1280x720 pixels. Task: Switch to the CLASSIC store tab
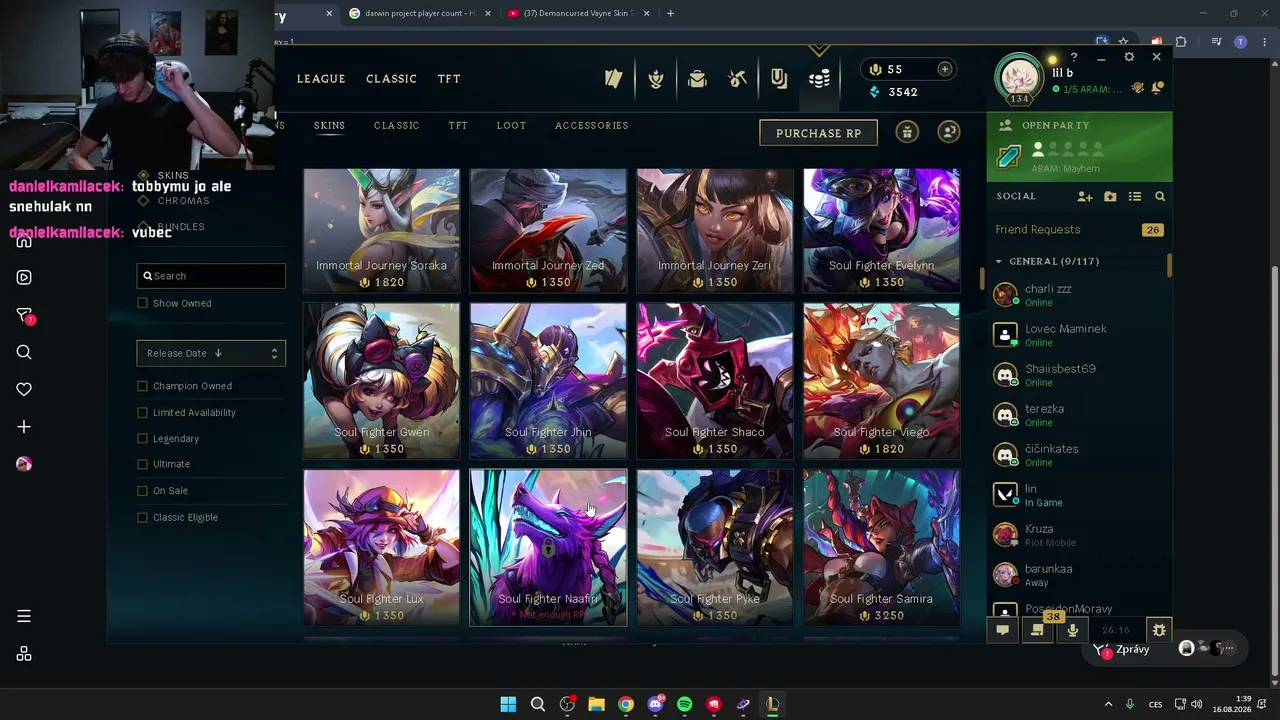[397, 125]
